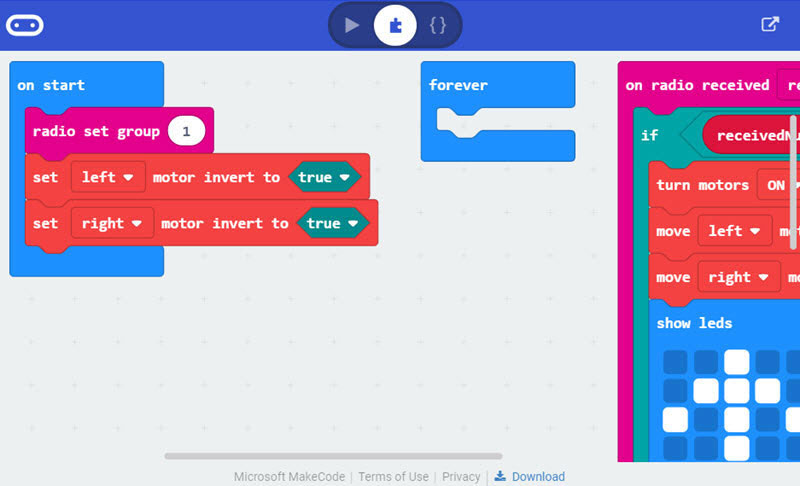The width and height of the screenshot is (800, 486).
Task: Expand the true dropdown for right motor invert
Action: point(332,223)
